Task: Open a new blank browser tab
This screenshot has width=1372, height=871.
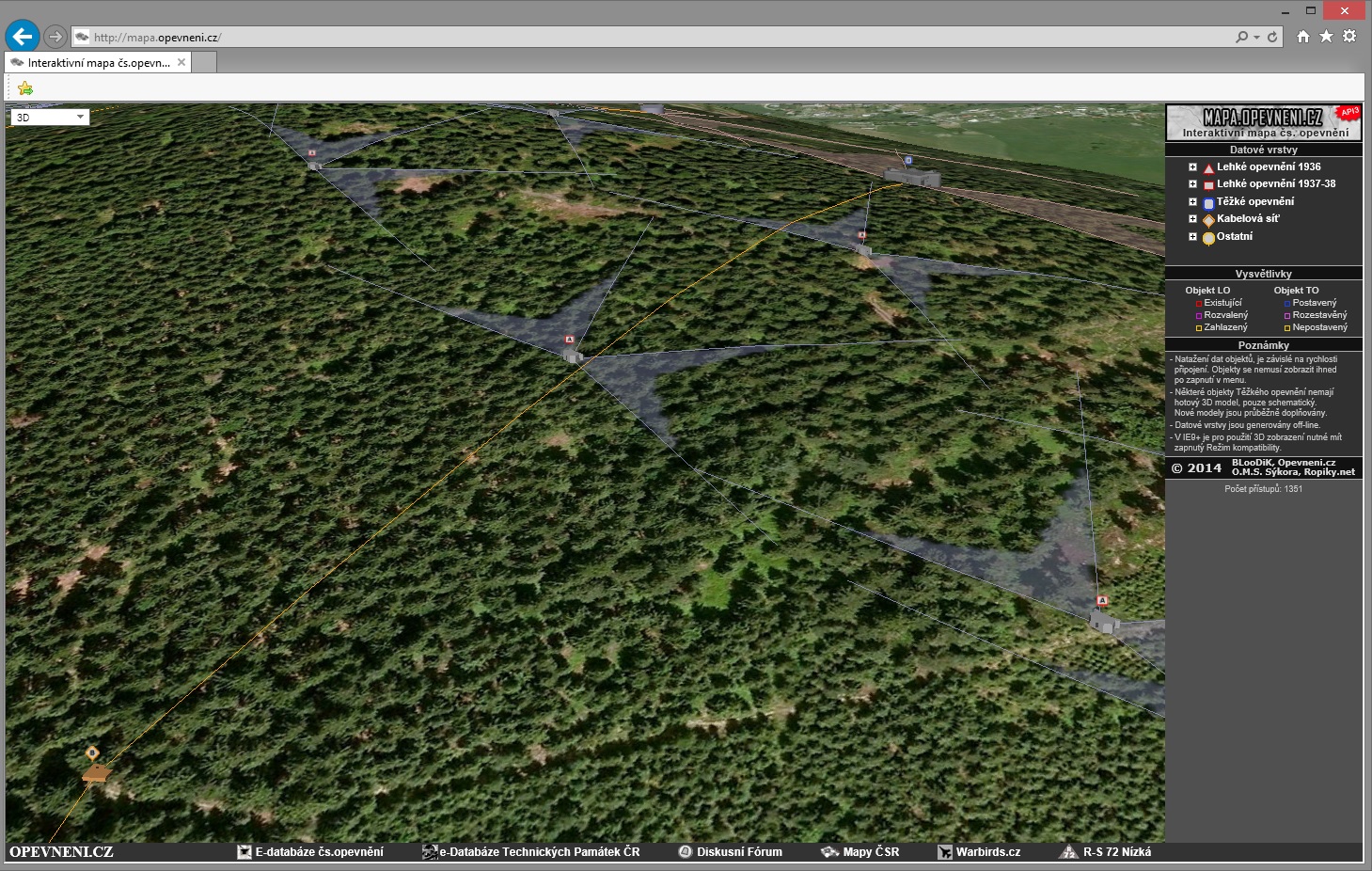Action: coord(204,63)
